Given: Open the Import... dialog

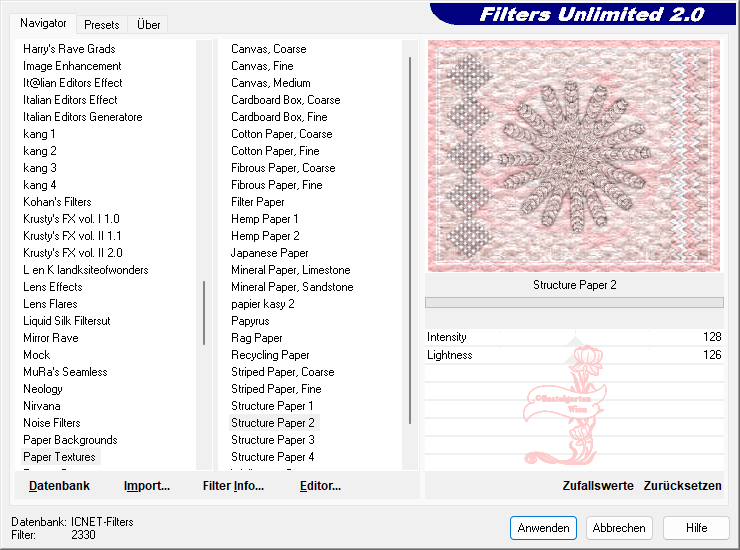Looking at the screenshot, I should coord(147,486).
